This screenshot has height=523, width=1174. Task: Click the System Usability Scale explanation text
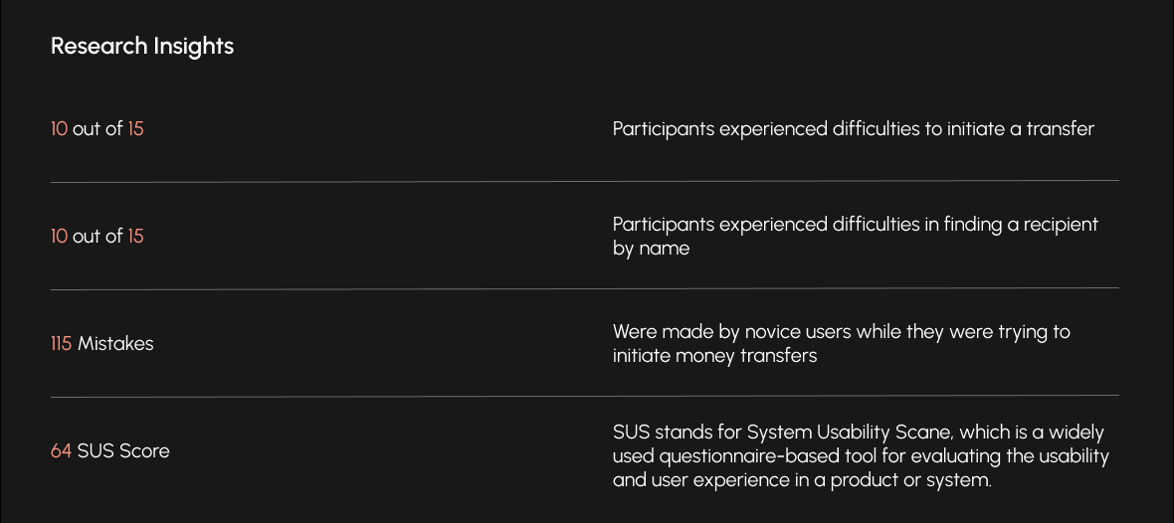point(861,456)
